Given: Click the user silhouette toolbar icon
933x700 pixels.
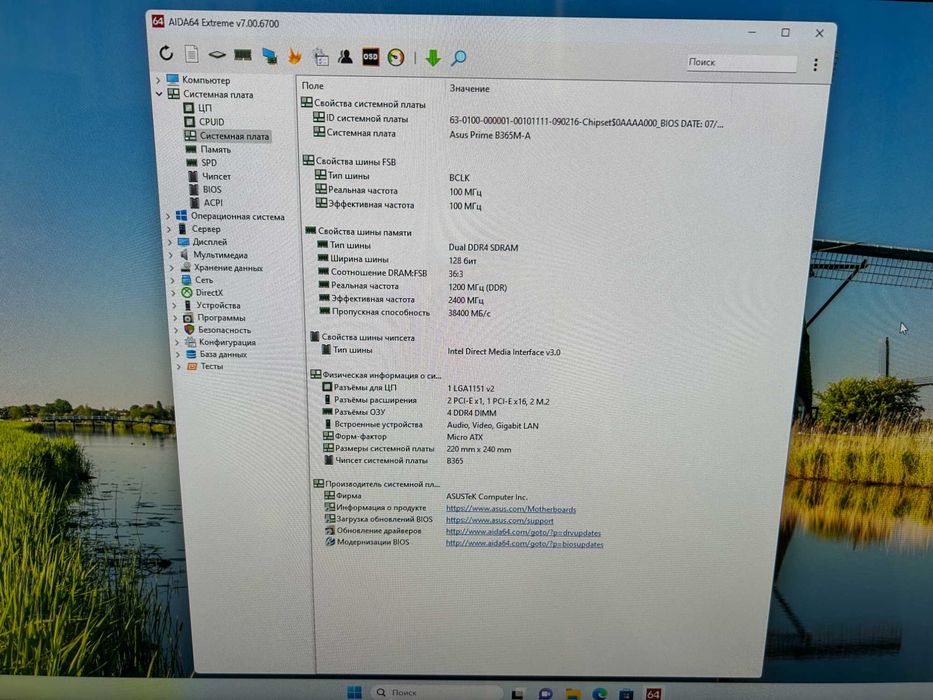Looking at the screenshot, I should tap(345, 57).
